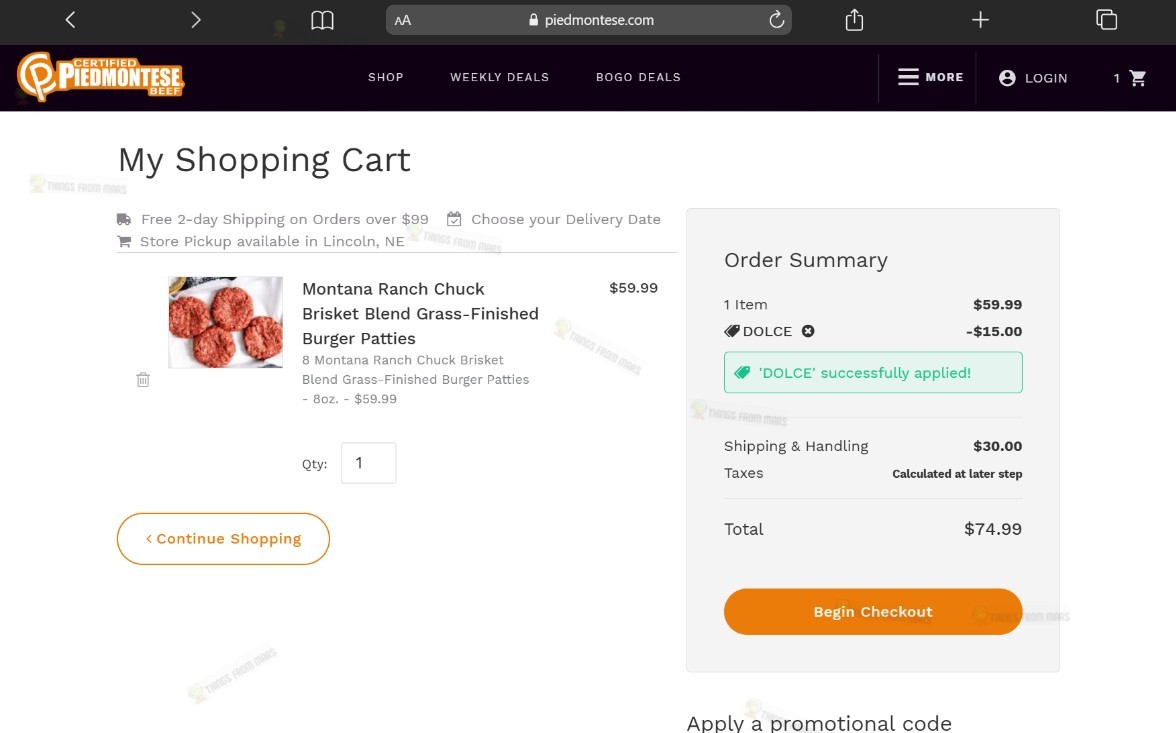Tap the share icon in the browser toolbar
The image size is (1176, 733).
[x=854, y=20]
